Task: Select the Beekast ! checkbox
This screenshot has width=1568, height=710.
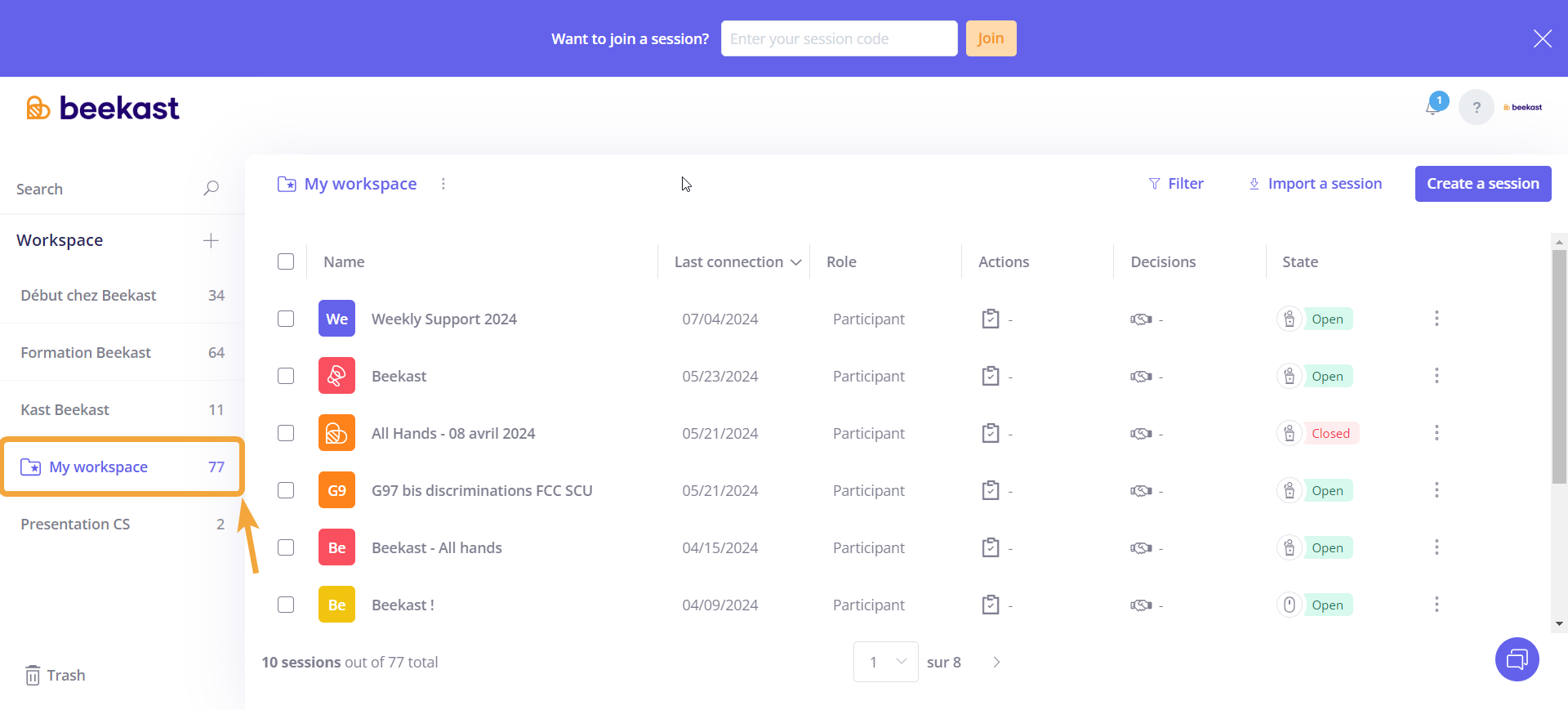Action: pyautogui.click(x=286, y=605)
